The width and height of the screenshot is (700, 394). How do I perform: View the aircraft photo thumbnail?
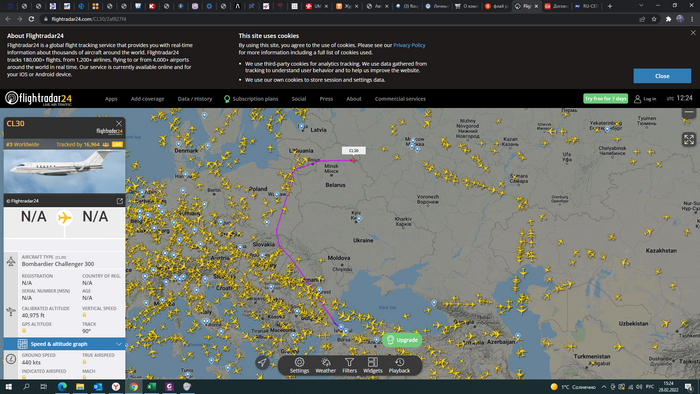click(64, 171)
